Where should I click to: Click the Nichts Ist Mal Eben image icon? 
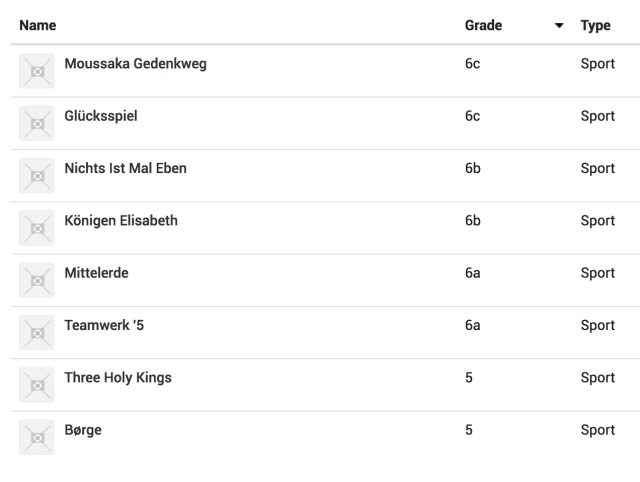point(37,175)
